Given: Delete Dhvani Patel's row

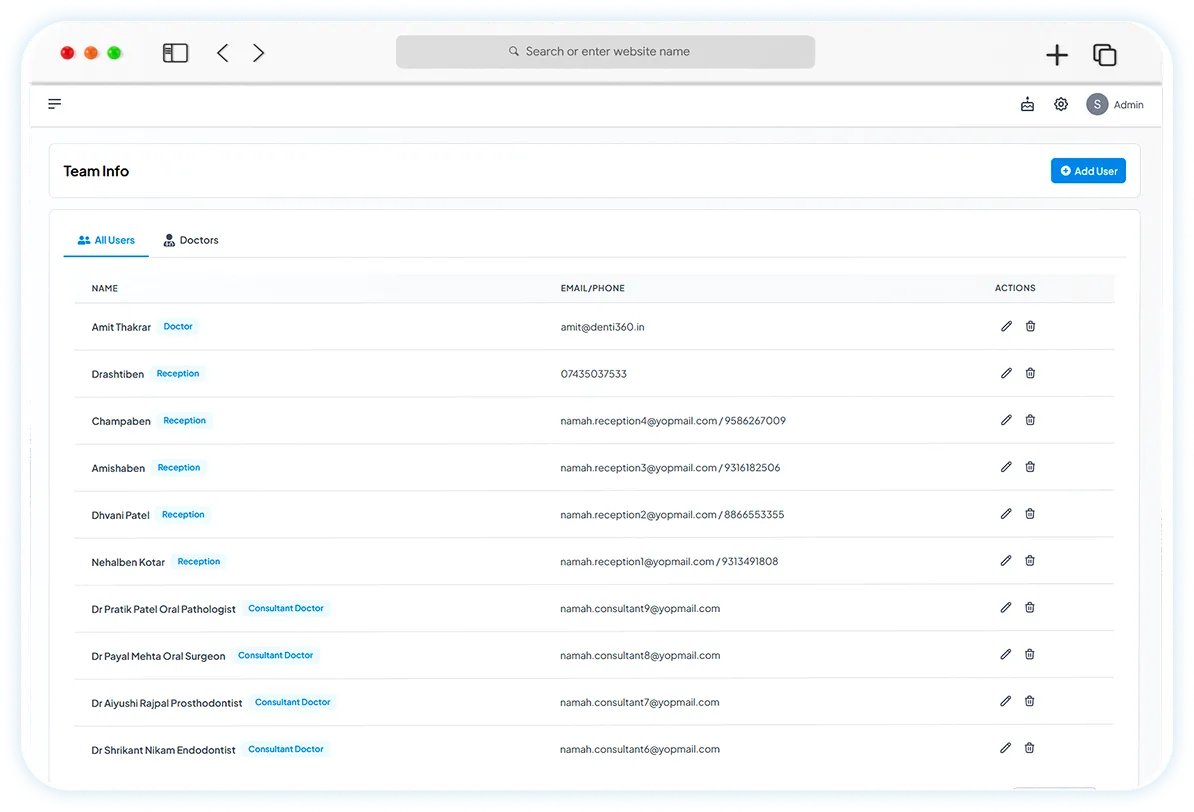Looking at the screenshot, I should pos(1030,514).
